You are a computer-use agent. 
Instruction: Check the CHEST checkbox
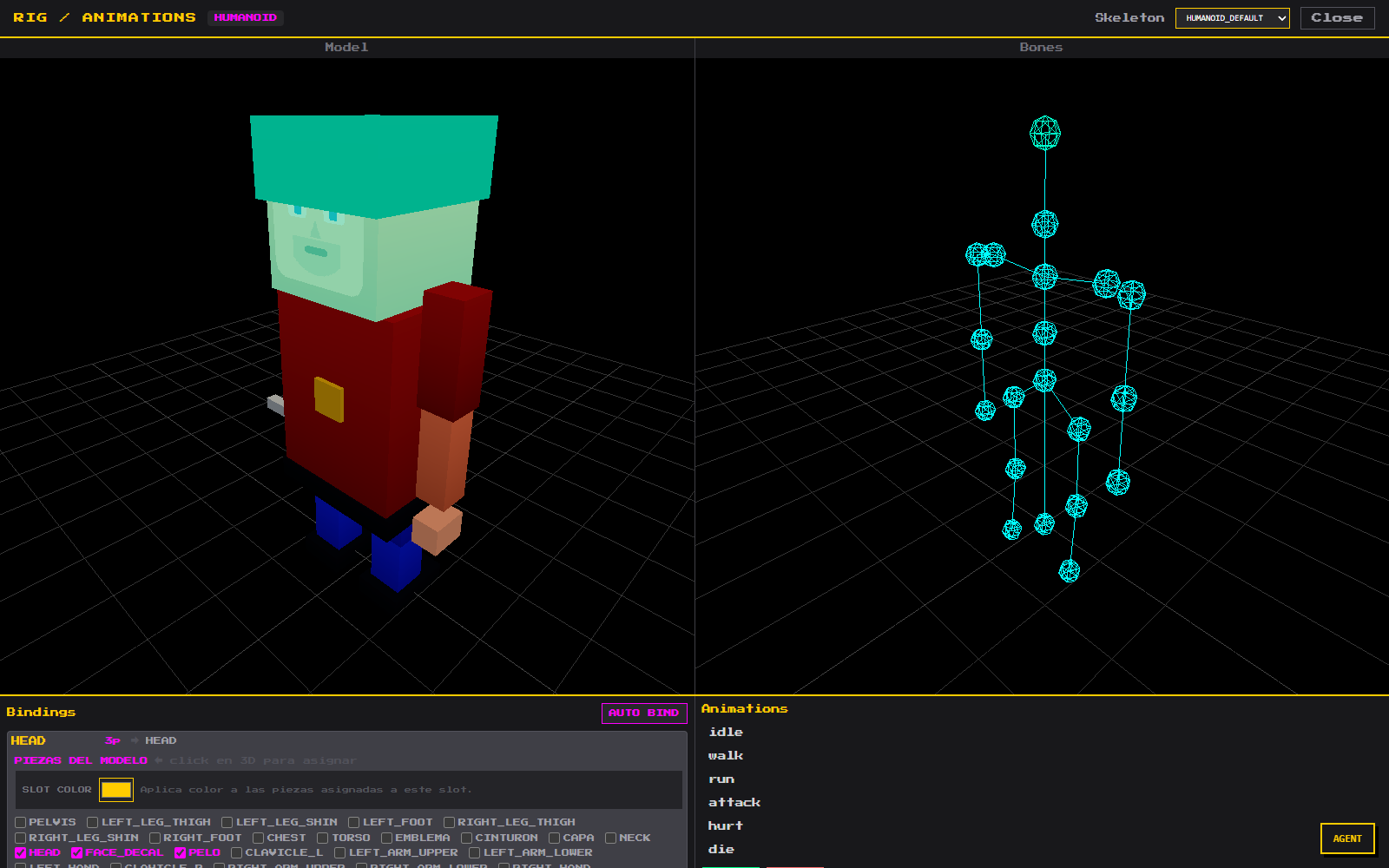[259, 838]
